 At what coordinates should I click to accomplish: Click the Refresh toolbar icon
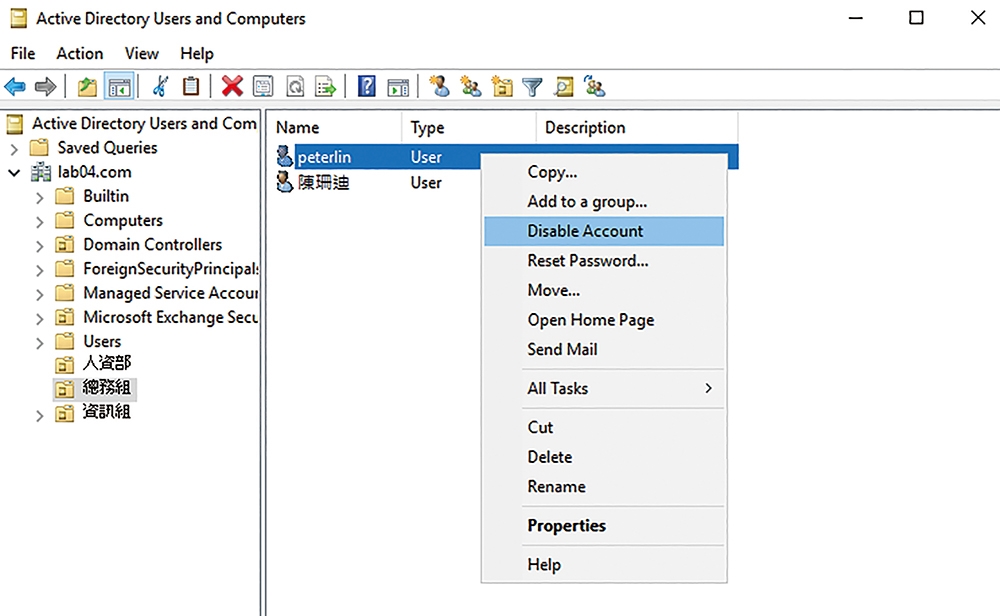295,86
